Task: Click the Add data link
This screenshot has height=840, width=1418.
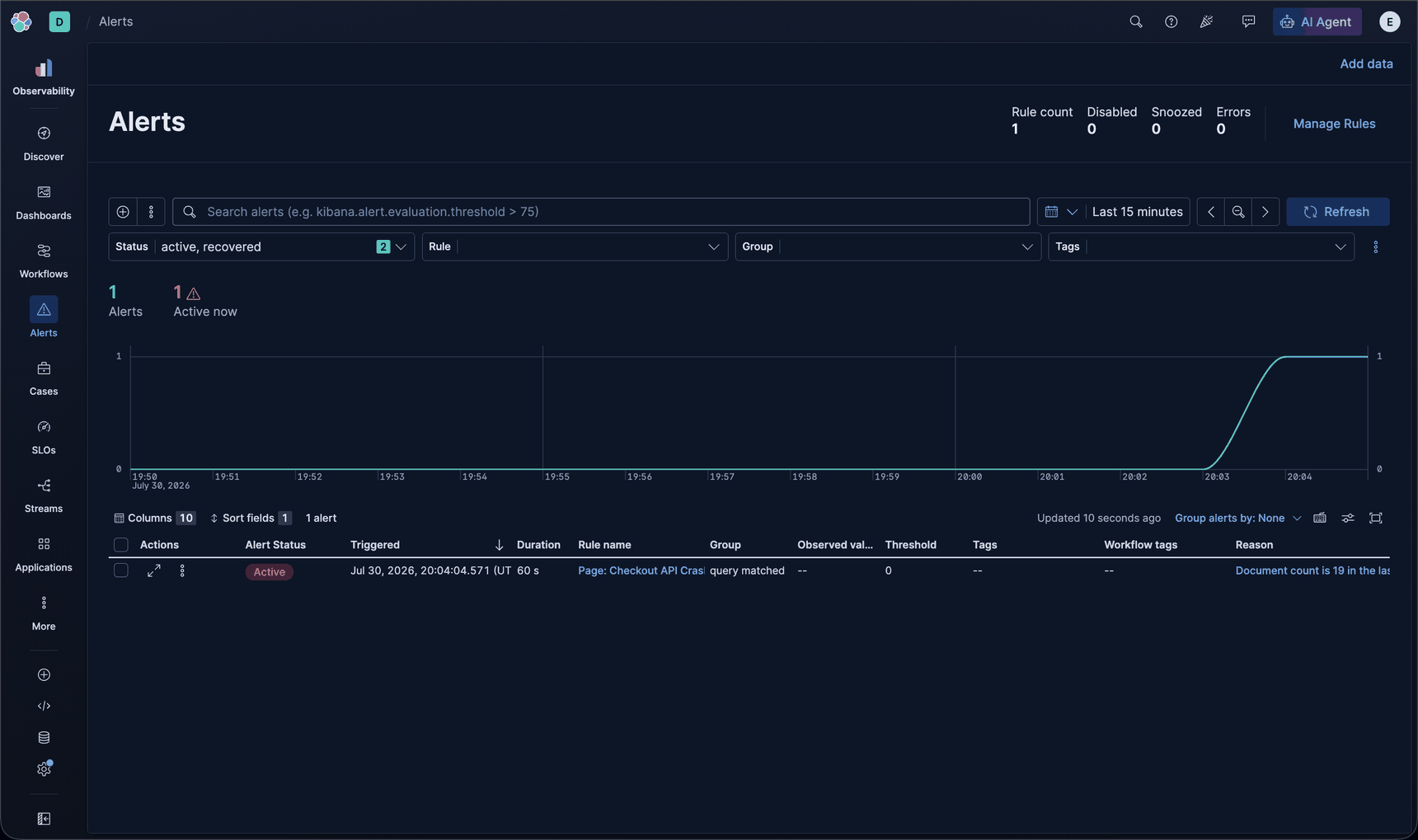Action: pos(1366,63)
